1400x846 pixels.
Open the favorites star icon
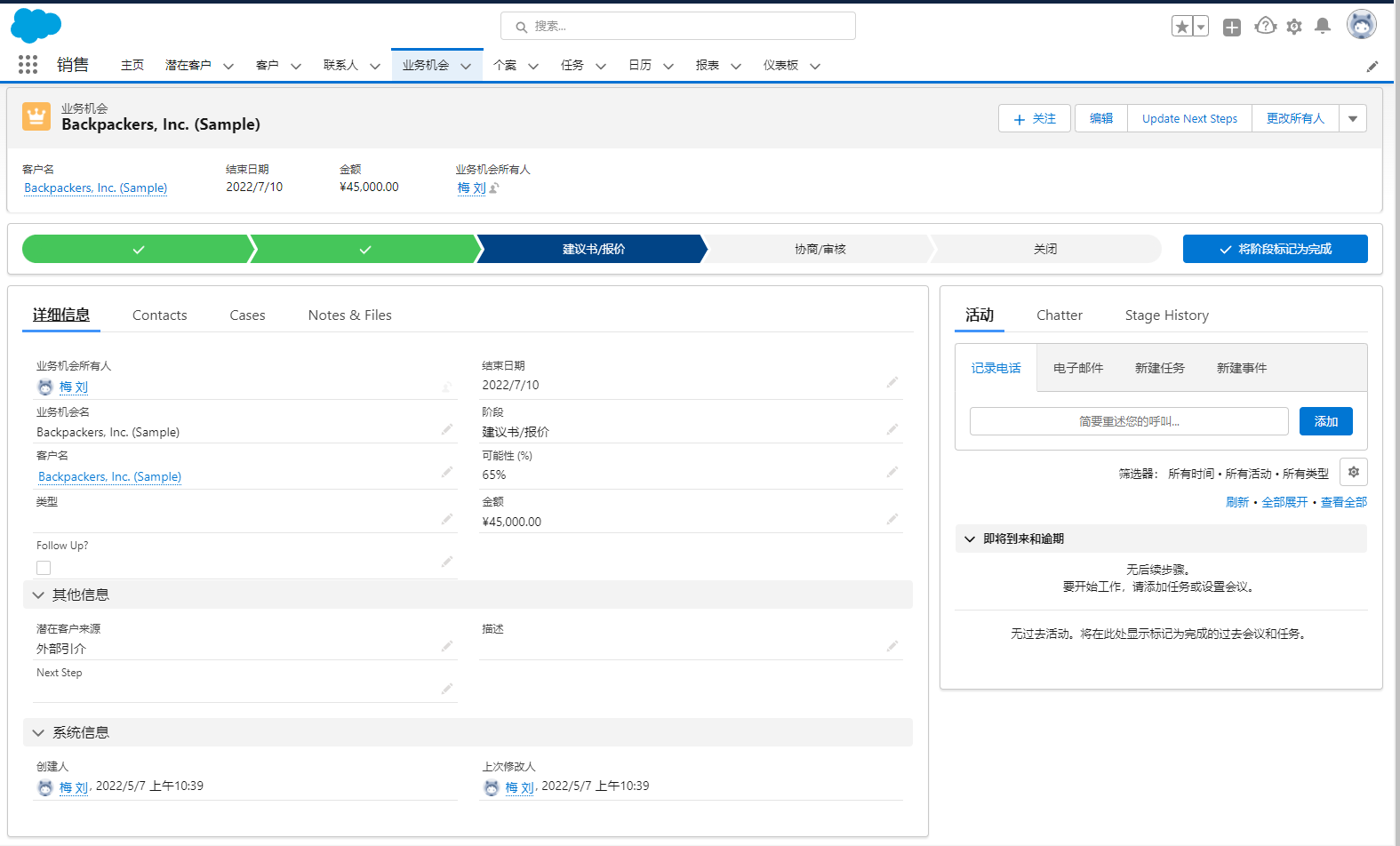point(1182,27)
